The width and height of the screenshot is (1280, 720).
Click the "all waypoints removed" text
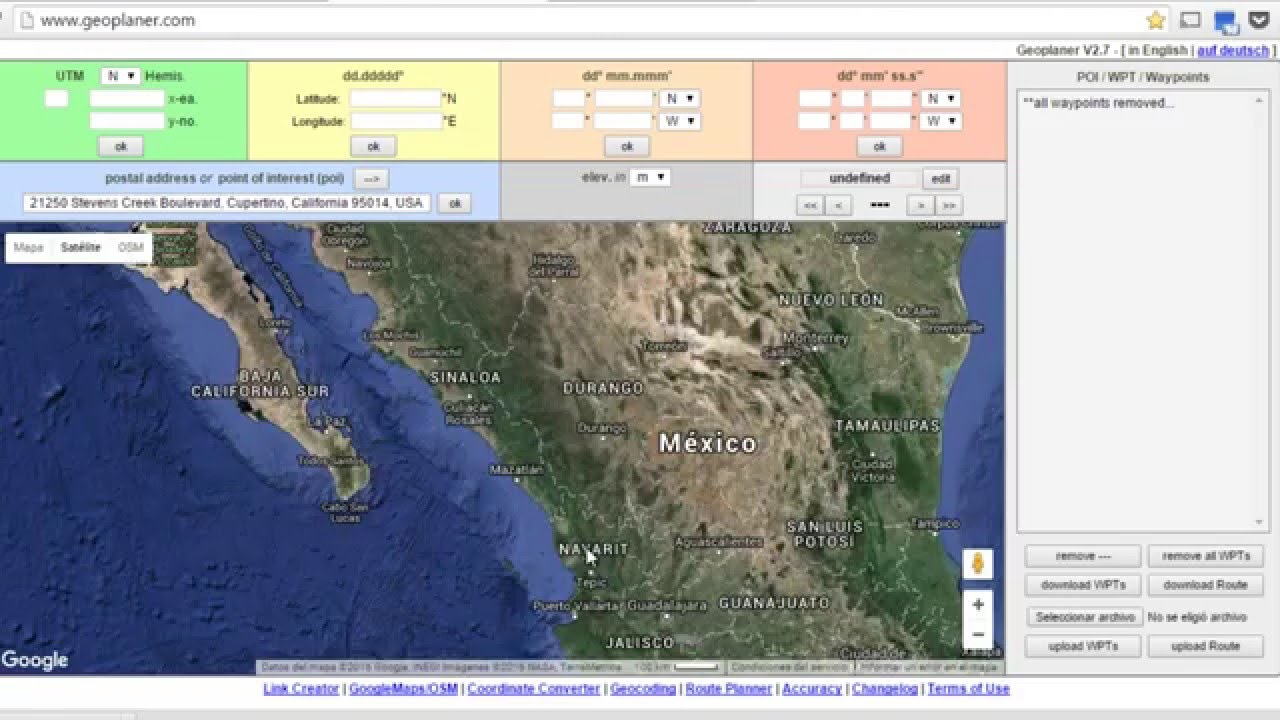point(1099,103)
